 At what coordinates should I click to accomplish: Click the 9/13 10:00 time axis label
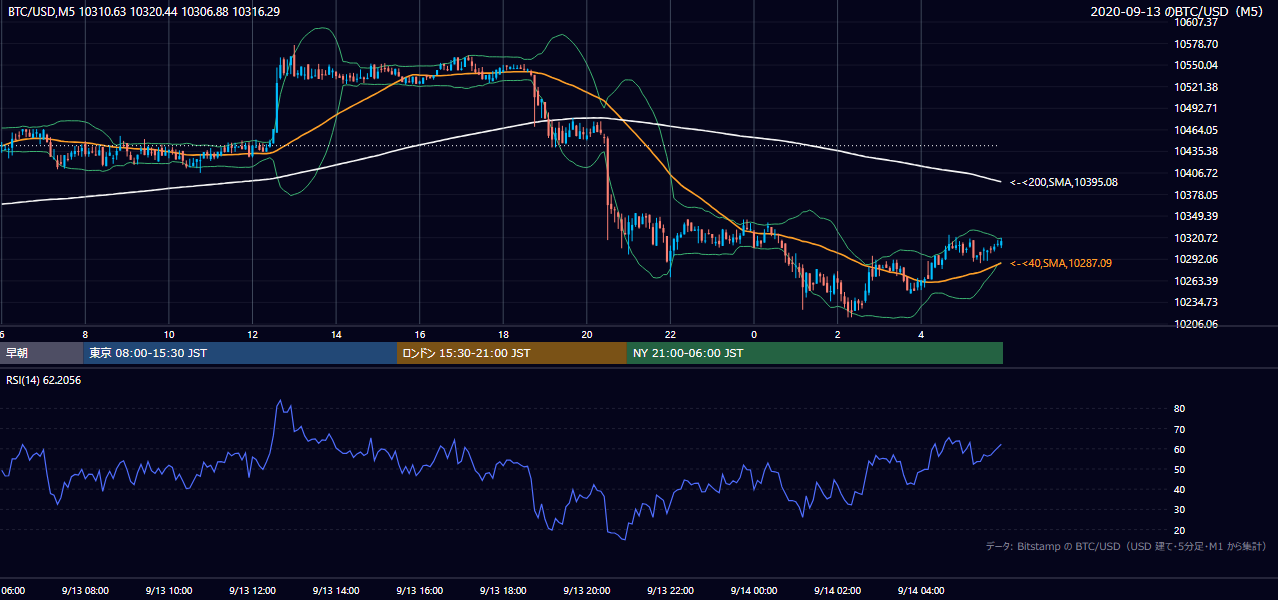pyautogui.click(x=169, y=591)
